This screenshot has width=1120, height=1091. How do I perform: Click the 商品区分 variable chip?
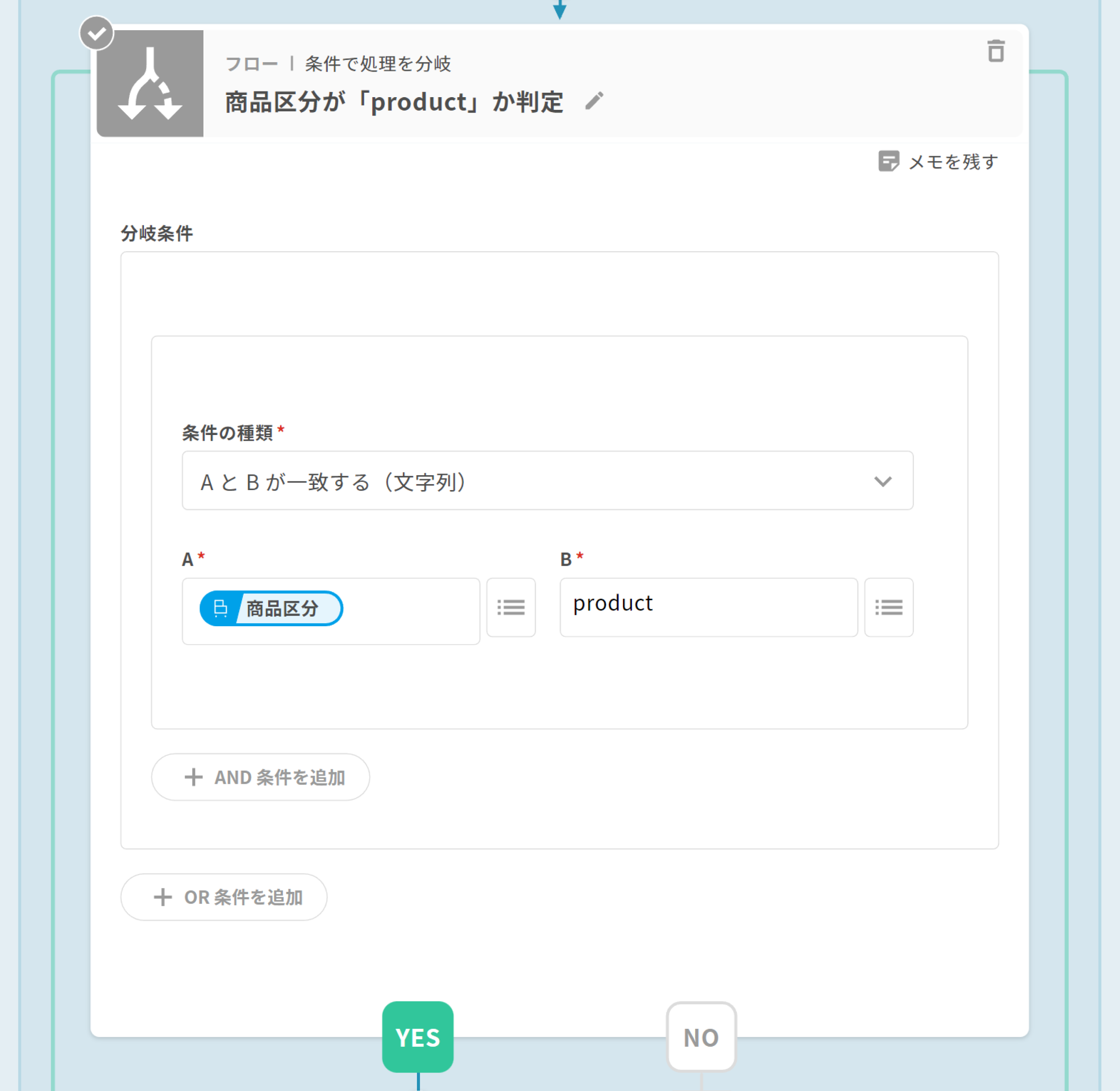[282, 608]
